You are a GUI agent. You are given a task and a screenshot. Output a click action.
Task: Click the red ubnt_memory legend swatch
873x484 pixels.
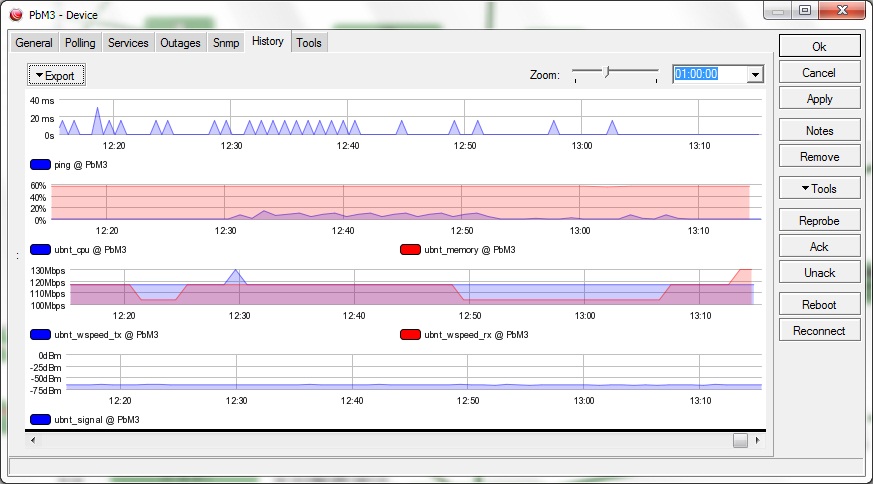[410, 250]
